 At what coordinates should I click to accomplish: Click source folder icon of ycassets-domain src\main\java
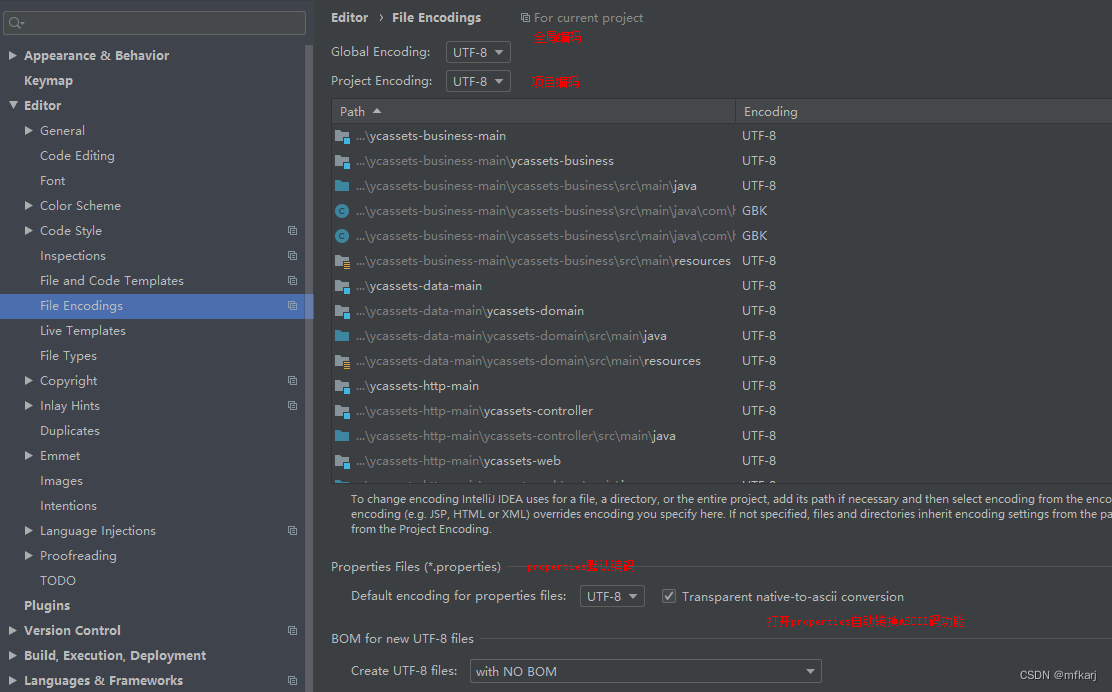tap(342, 336)
